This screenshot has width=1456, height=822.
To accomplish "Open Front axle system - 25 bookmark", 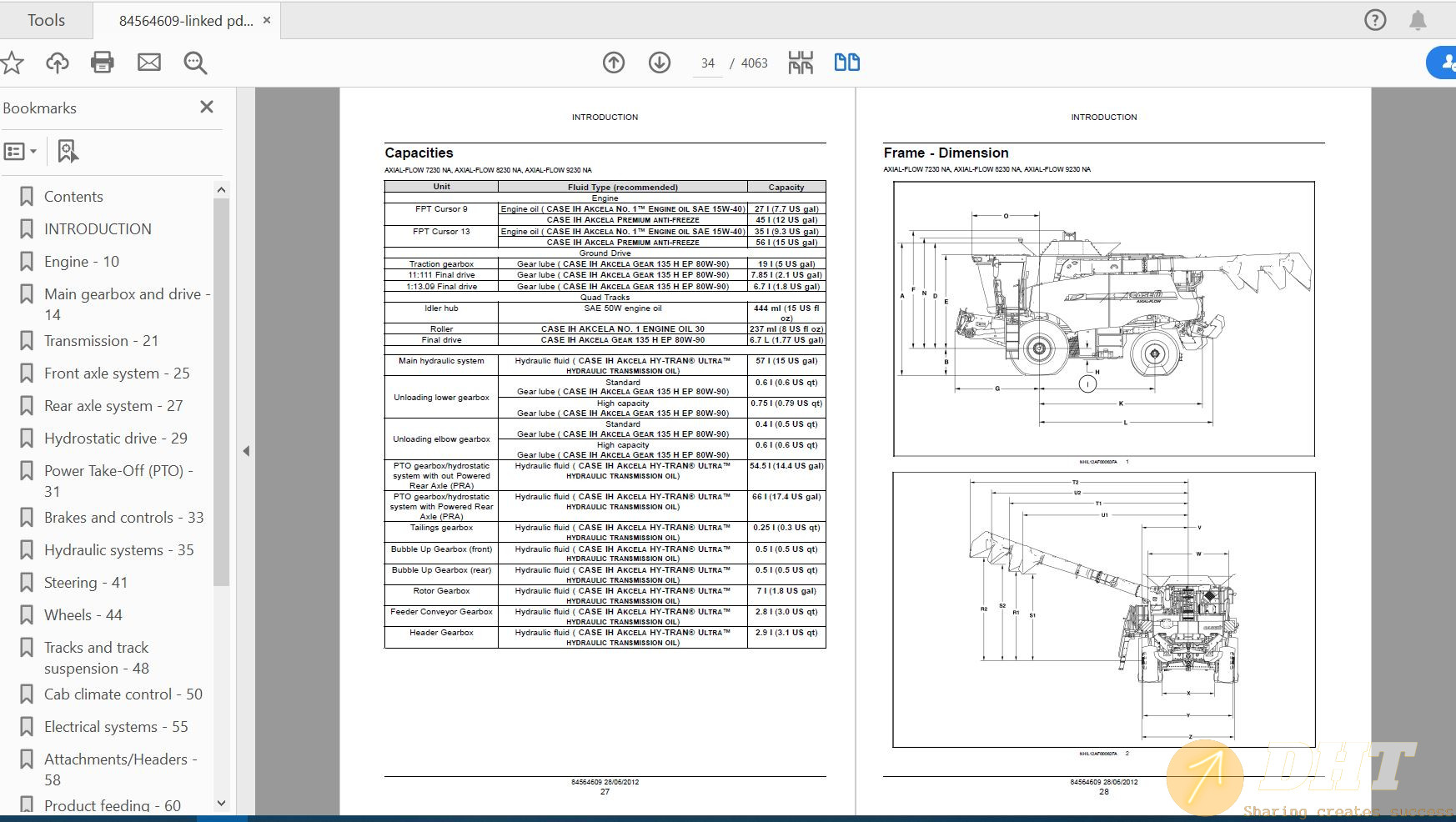I will (117, 373).
